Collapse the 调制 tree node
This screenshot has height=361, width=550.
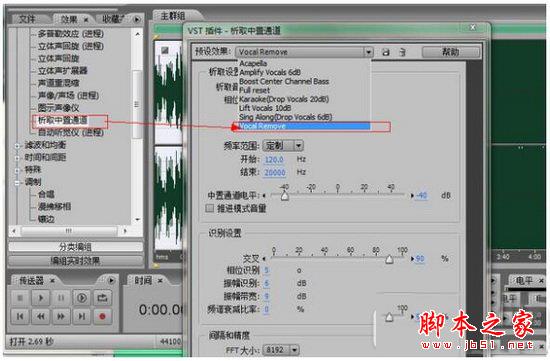click(x=16, y=182)
